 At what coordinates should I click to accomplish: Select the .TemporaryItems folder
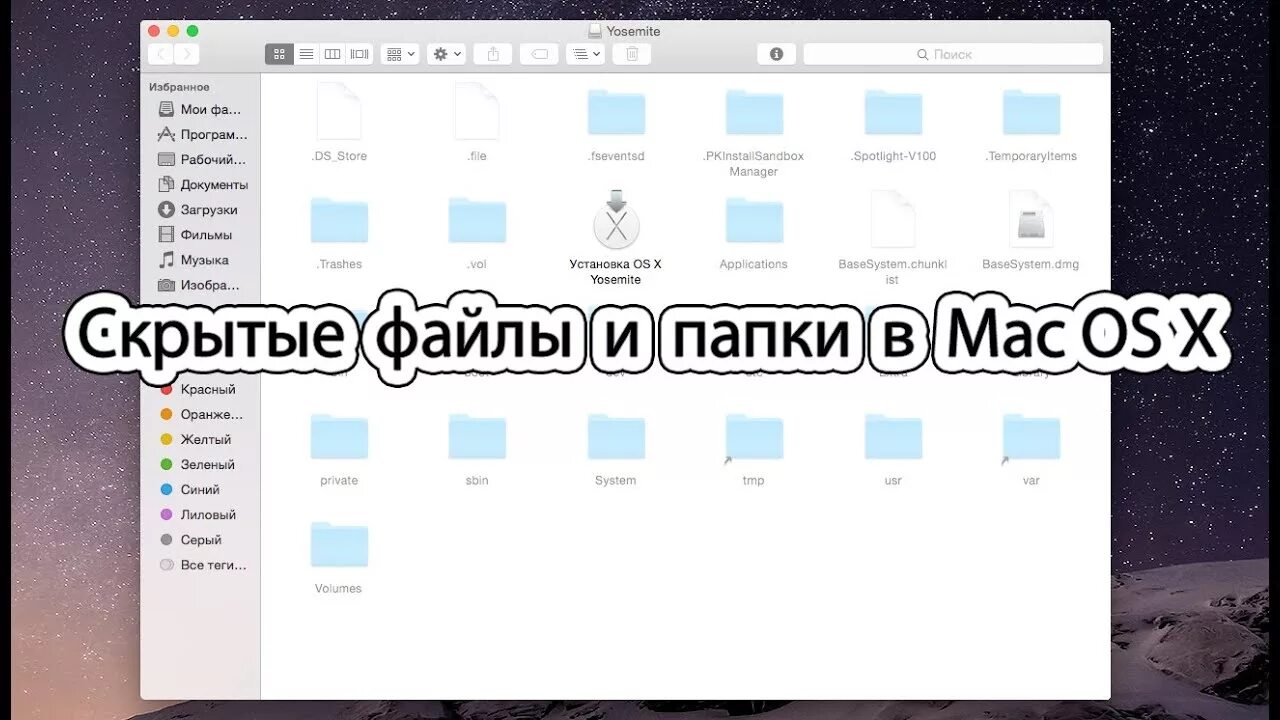pyautogui.click(x=1031, y=112)
